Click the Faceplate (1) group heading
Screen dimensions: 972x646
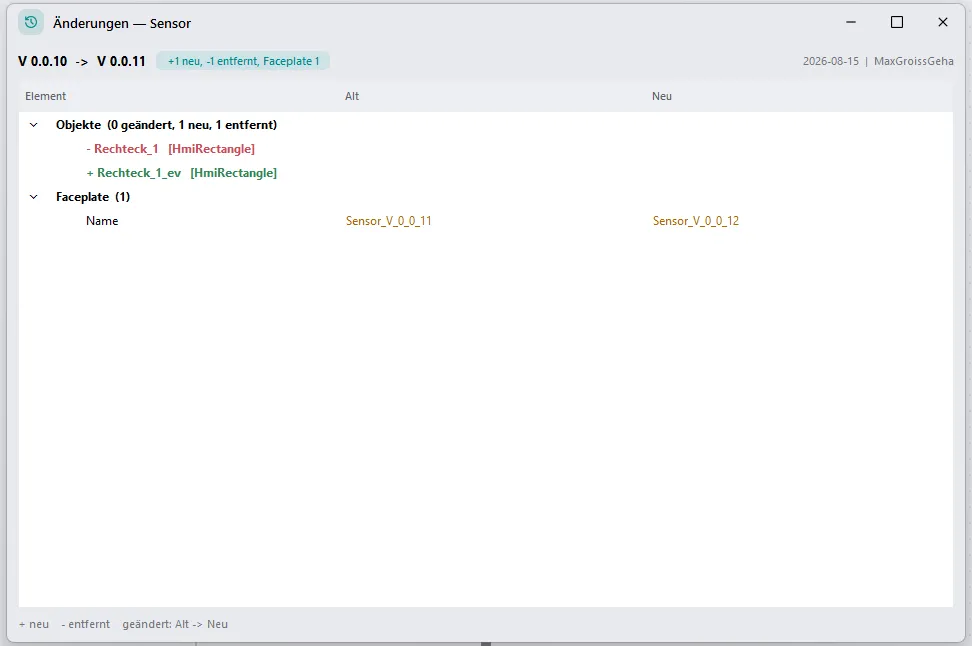pyautogui.click(x=93, y=197)
